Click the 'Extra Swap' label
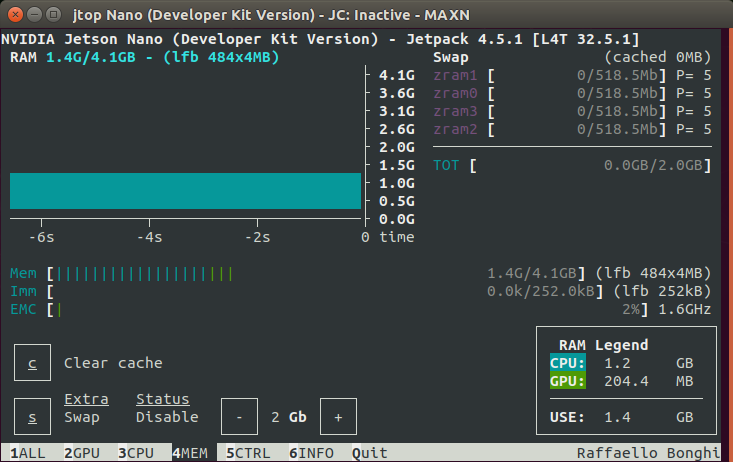Viewport: 733px width, 462px height. 86,408
